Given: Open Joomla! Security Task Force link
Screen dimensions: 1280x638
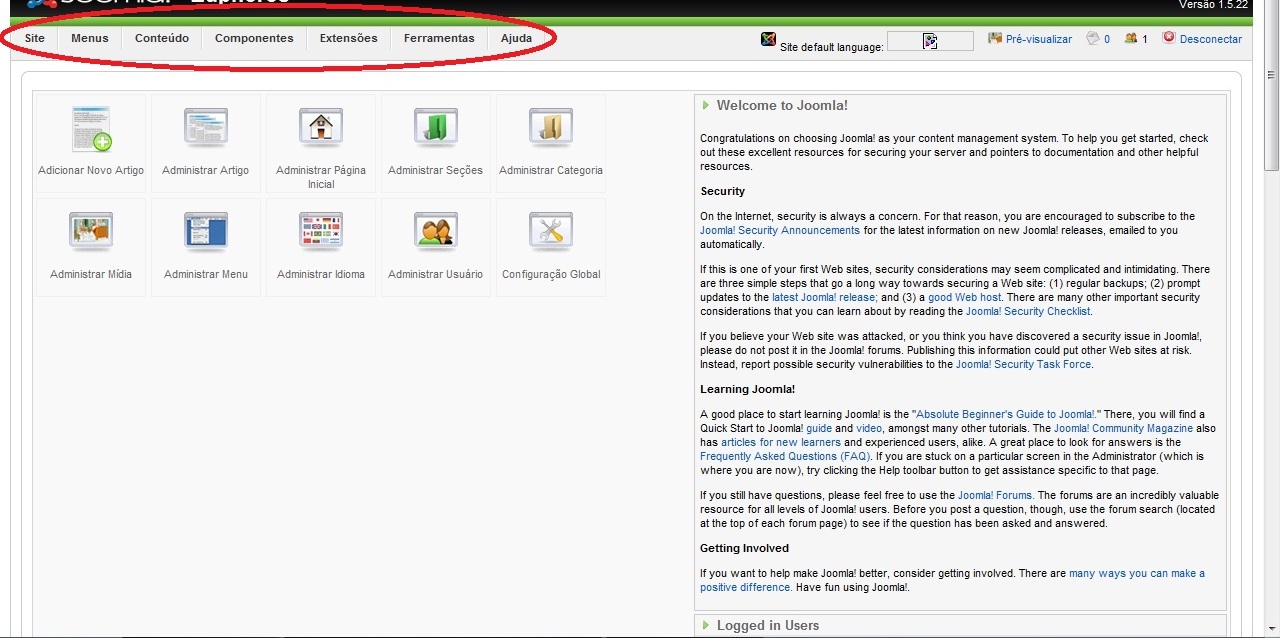Looking at the screenshot, I should tap(1023, 364).
